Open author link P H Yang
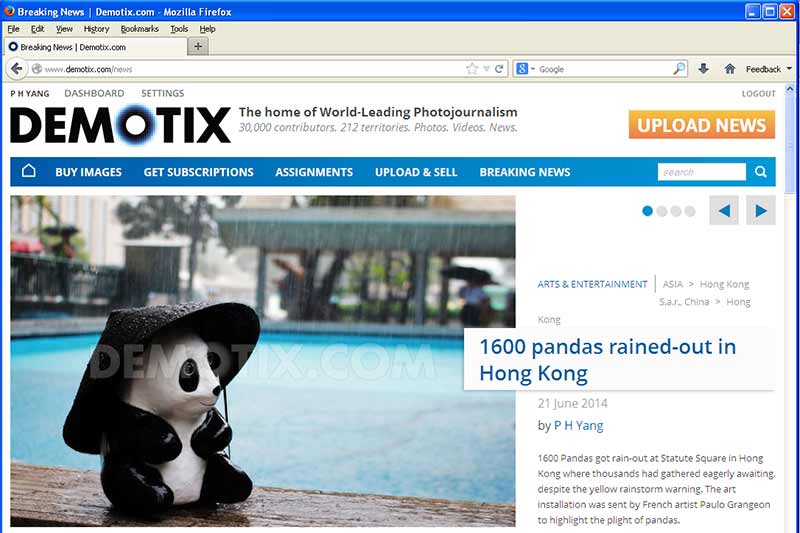This screenshot has width=800, height=533. point(579,425)
